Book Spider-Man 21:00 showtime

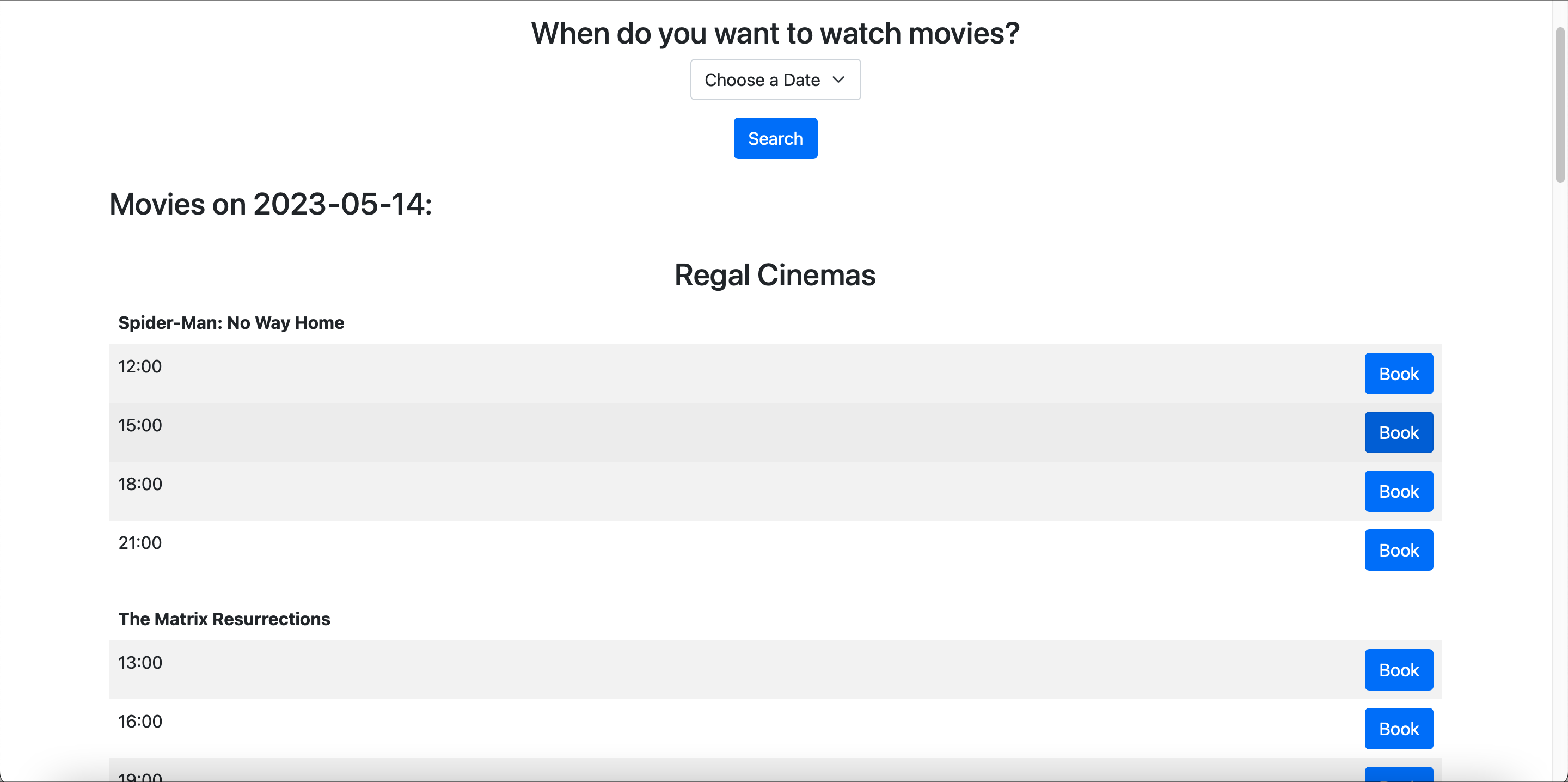1398,550
